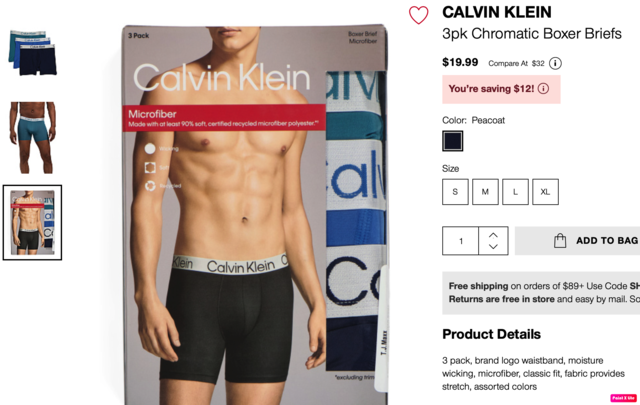Pick size XL
The image size is (640, 405).
[545, 191]
